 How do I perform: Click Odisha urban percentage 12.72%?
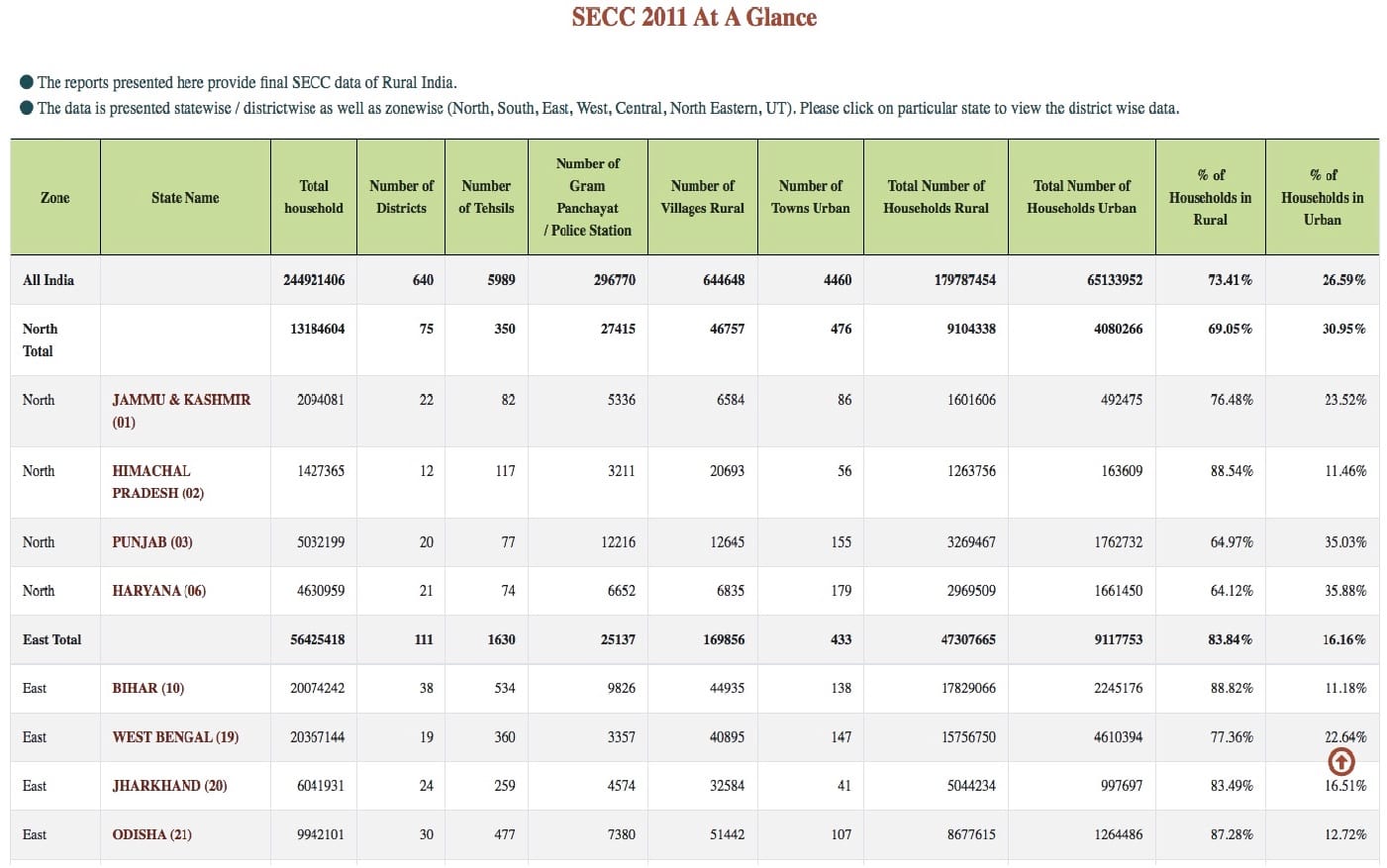[1345, 834]
